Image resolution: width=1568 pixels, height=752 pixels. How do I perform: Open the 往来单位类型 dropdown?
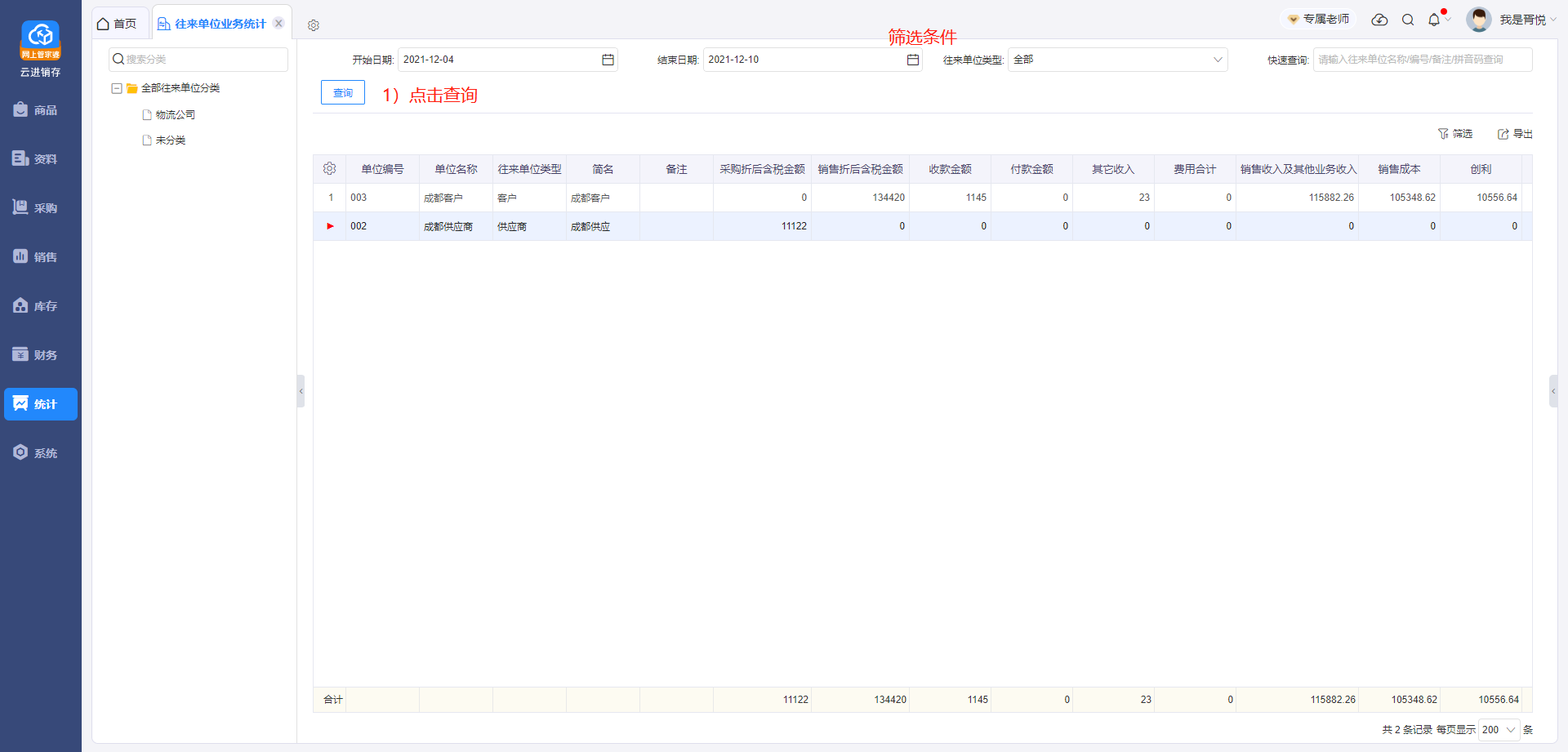(1117, 60)
